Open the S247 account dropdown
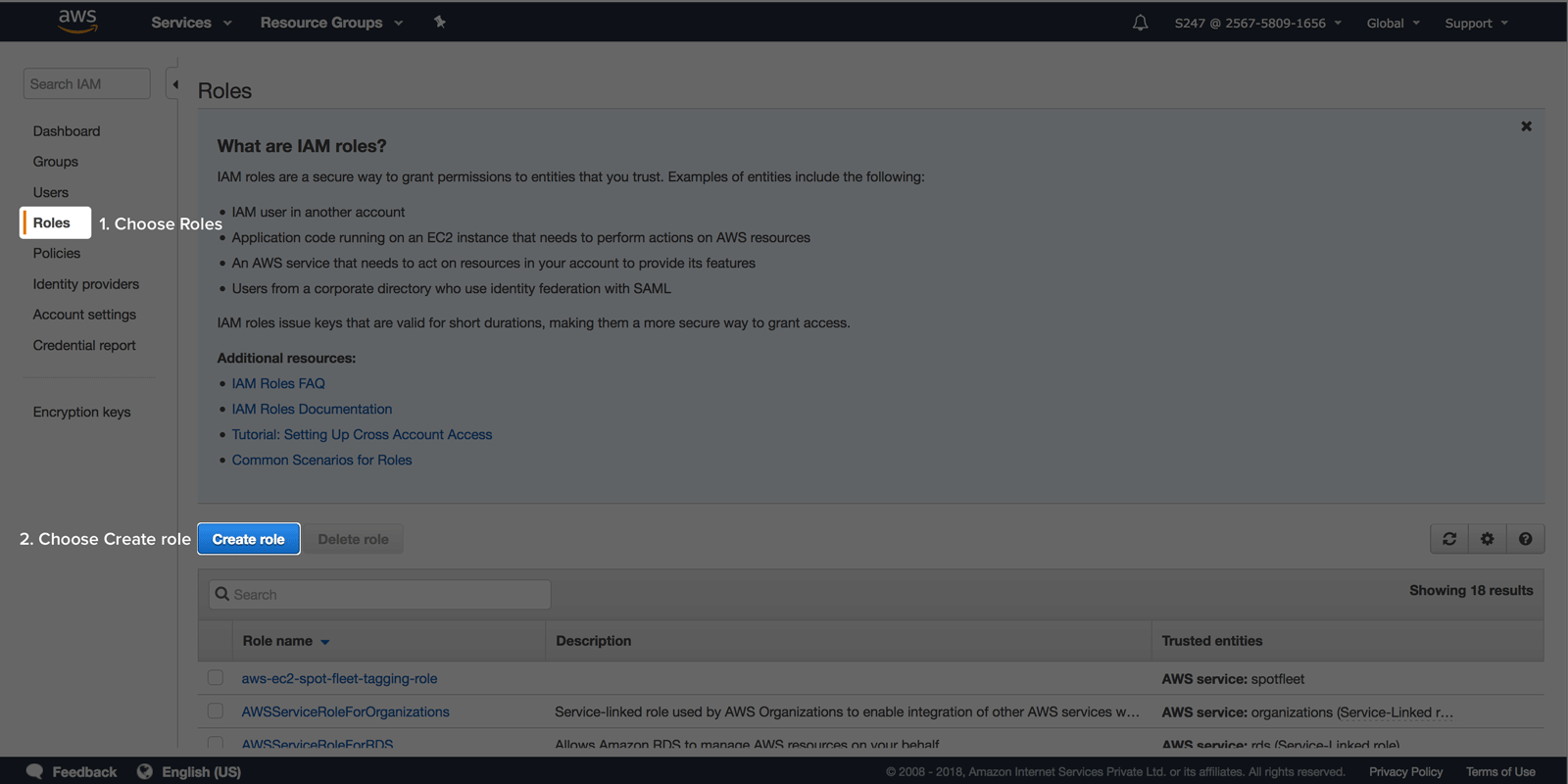Screen dimensions: 1568x784 [1258, 23]
